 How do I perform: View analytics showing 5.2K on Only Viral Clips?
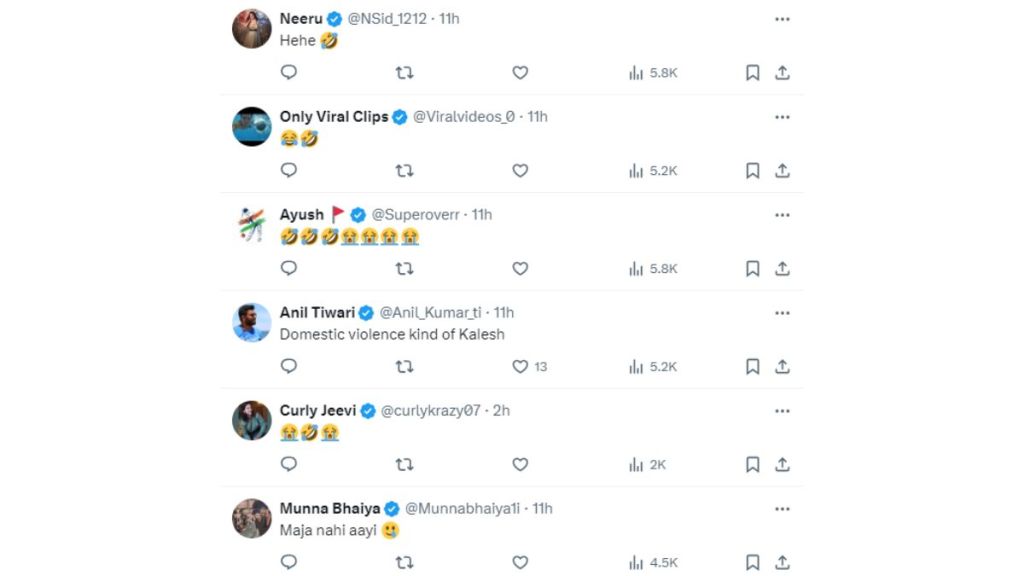pos(653,170)
